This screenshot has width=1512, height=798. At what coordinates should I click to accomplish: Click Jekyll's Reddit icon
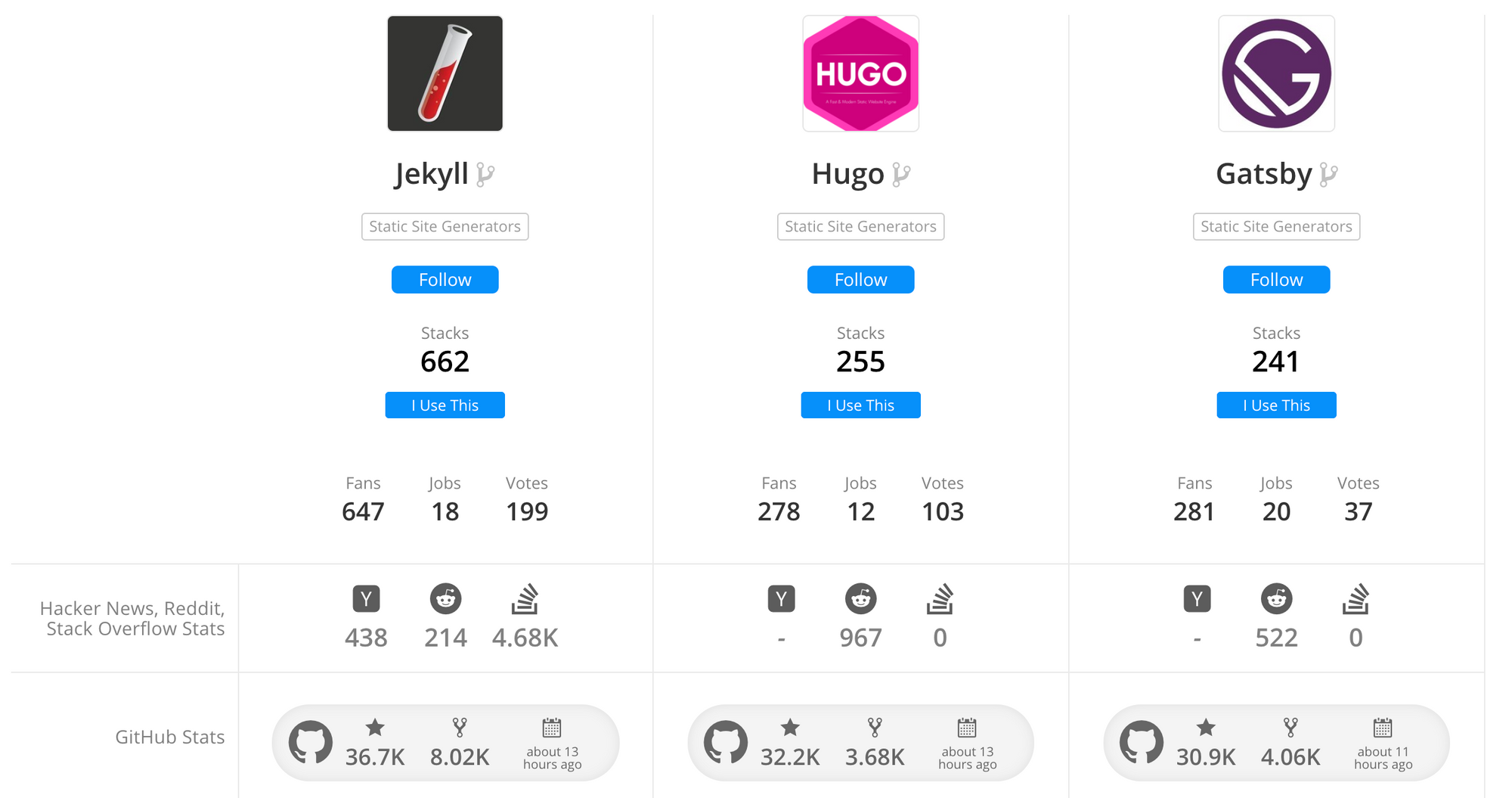(x=445, y=599)
